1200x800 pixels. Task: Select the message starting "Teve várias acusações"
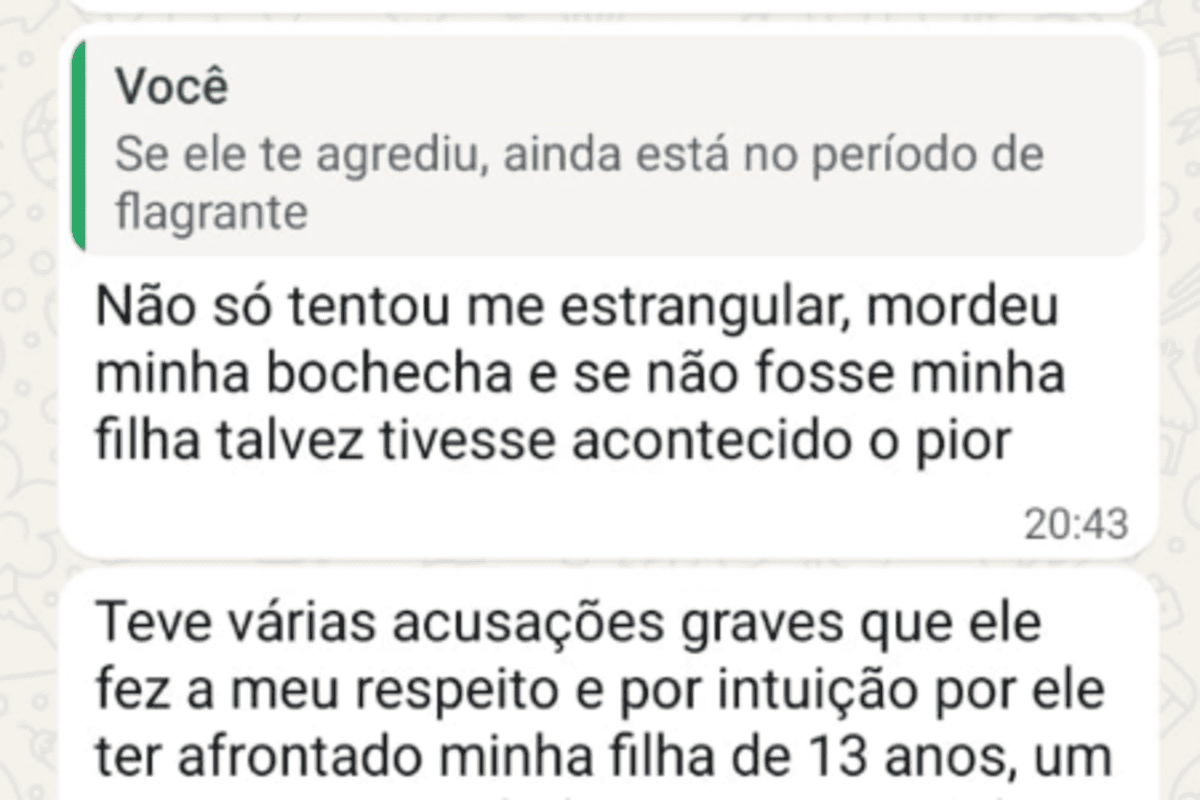click(600, 690)
